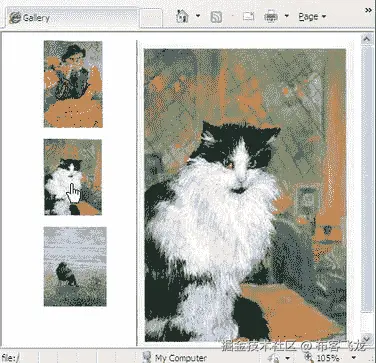Image resolution: width=376 pixels, height=363 pixels.
Task: Open the Print dropdown arrow
Action: click(286, 16)
